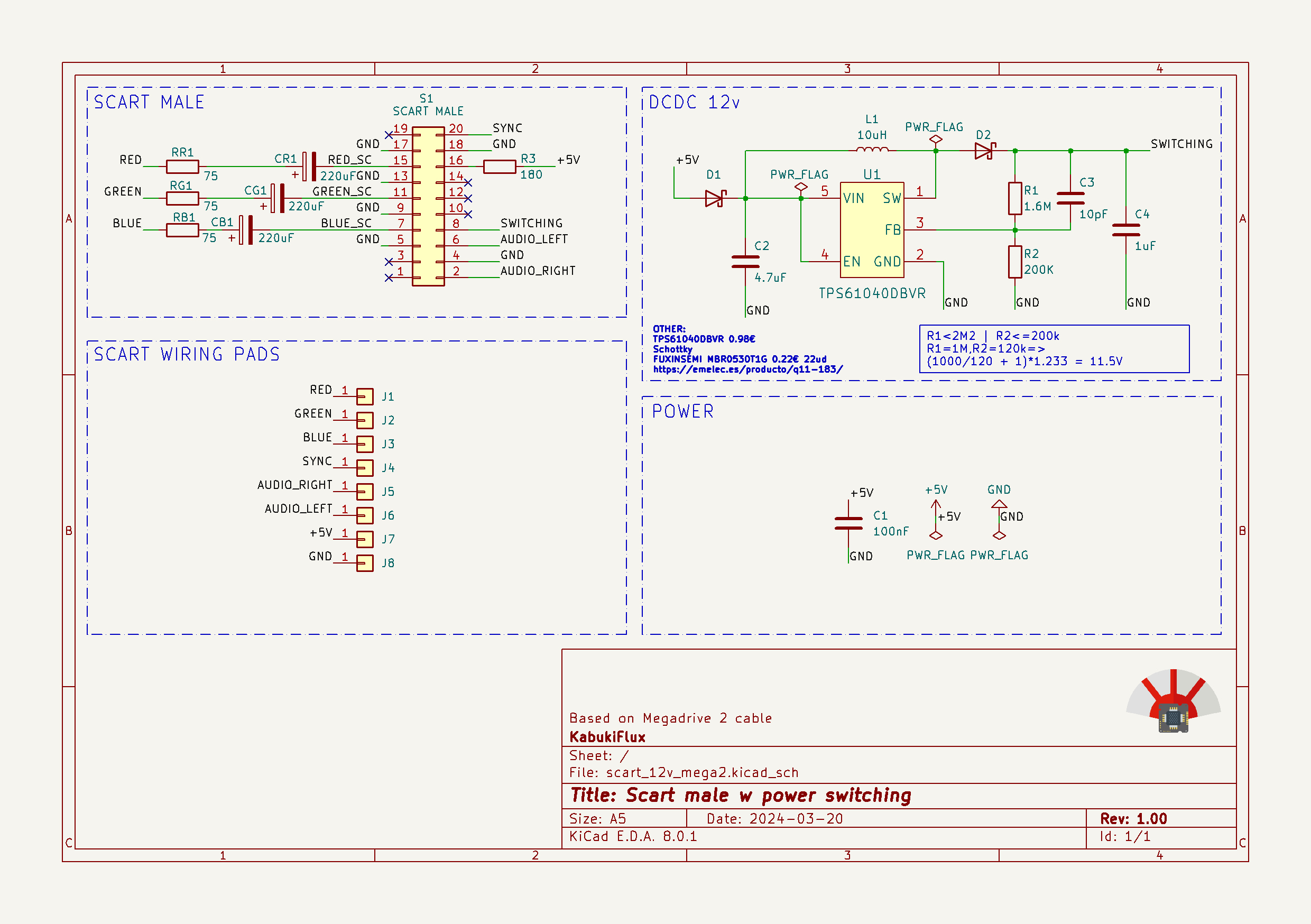
Task: Click the +5V label beside R3
Action: coord(569,160)
